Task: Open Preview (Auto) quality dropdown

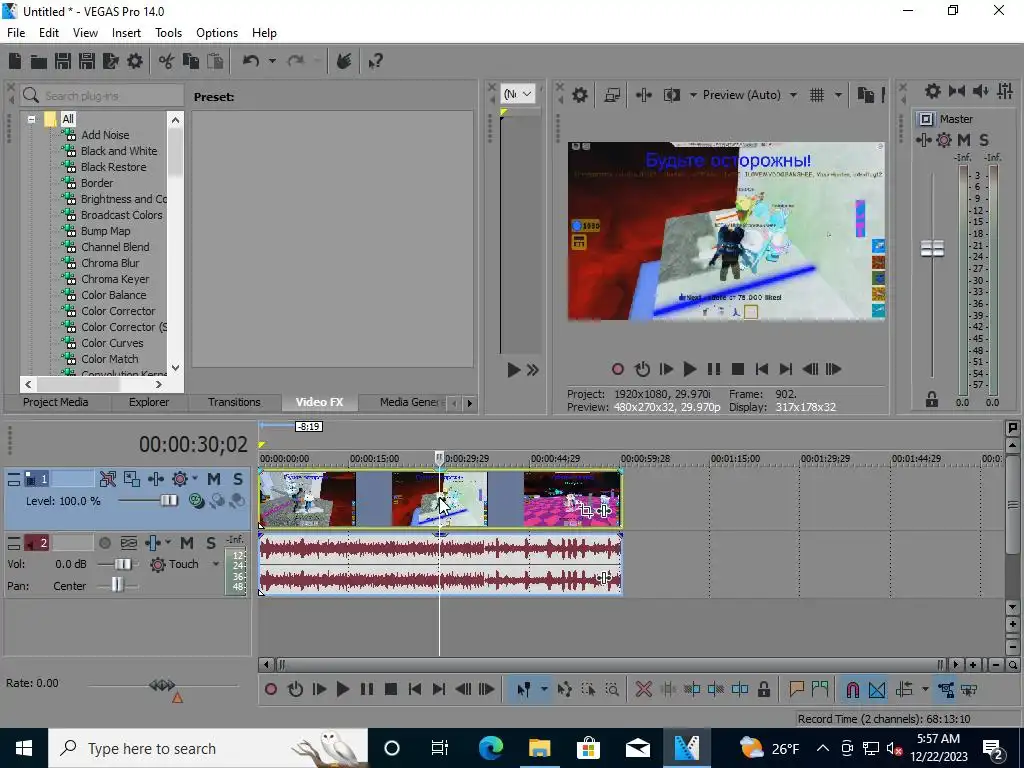Action: (793, 95)
